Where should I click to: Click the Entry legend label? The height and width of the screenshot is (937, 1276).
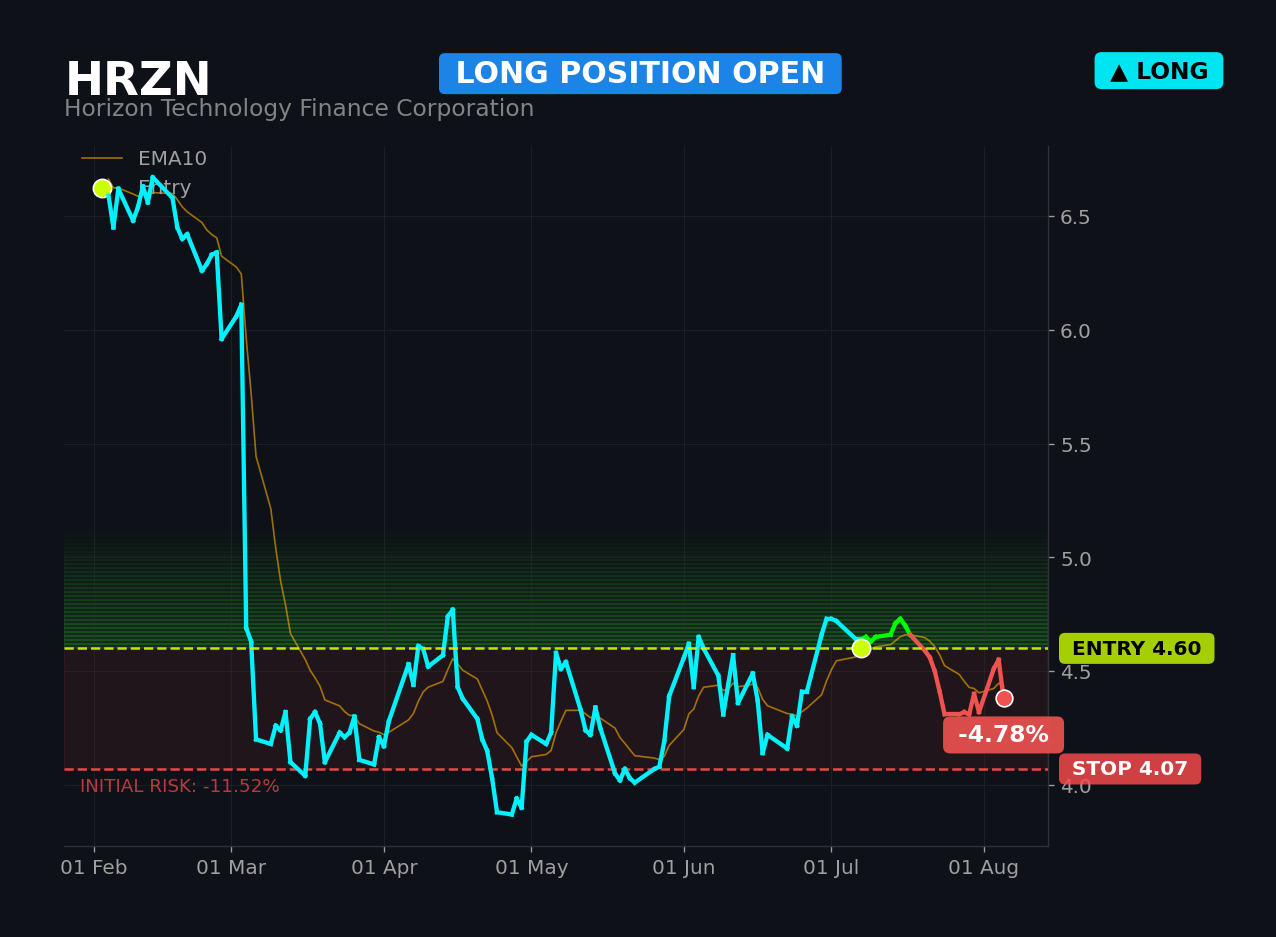coord(164,188)
